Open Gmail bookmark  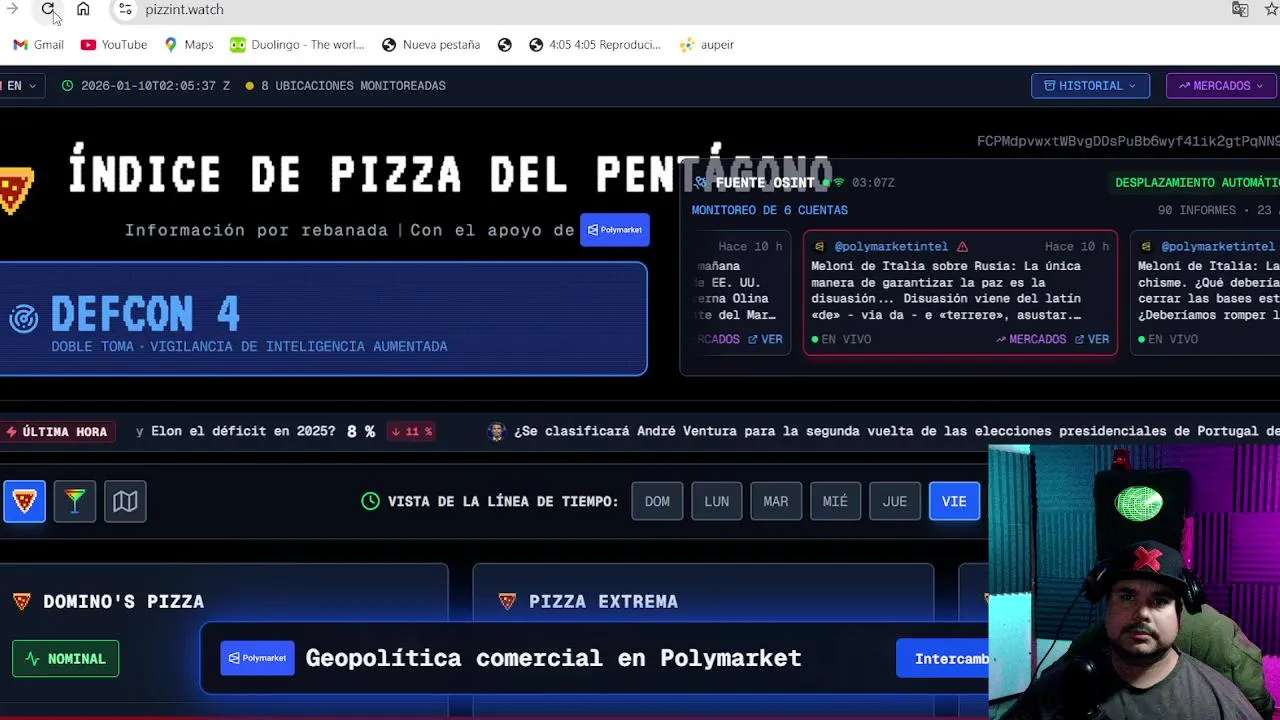(38, 44)
